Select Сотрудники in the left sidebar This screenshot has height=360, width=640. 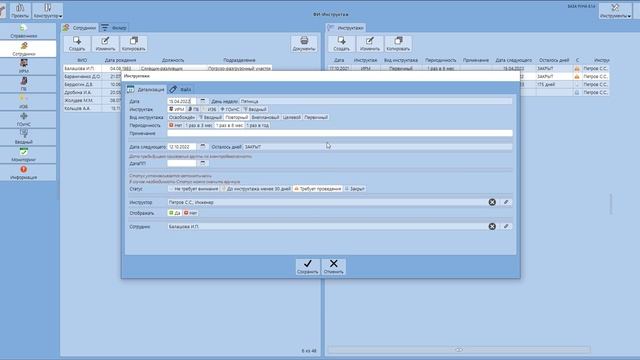point(24,49)
